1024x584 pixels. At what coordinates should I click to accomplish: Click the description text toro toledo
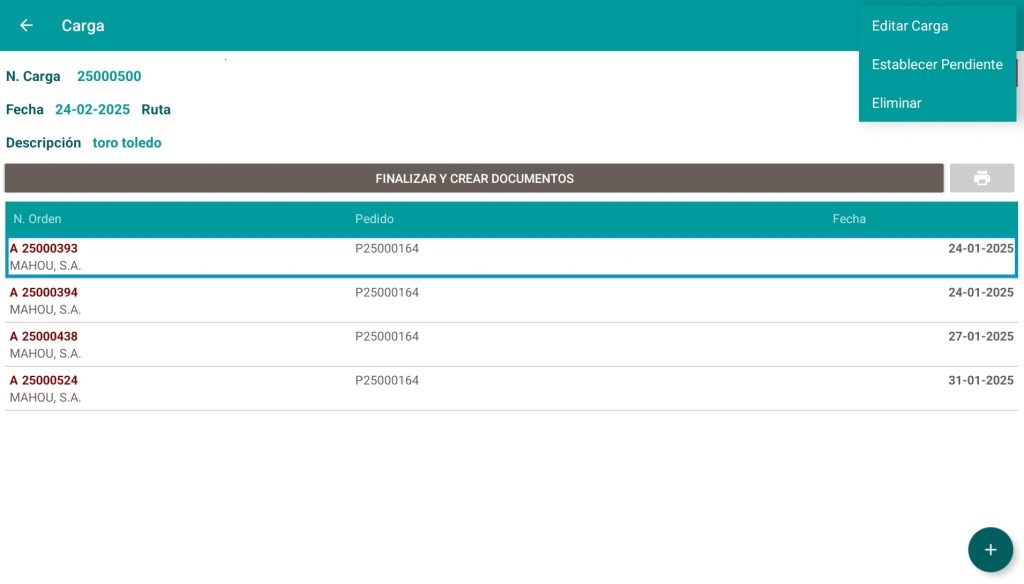click(127, 143)
